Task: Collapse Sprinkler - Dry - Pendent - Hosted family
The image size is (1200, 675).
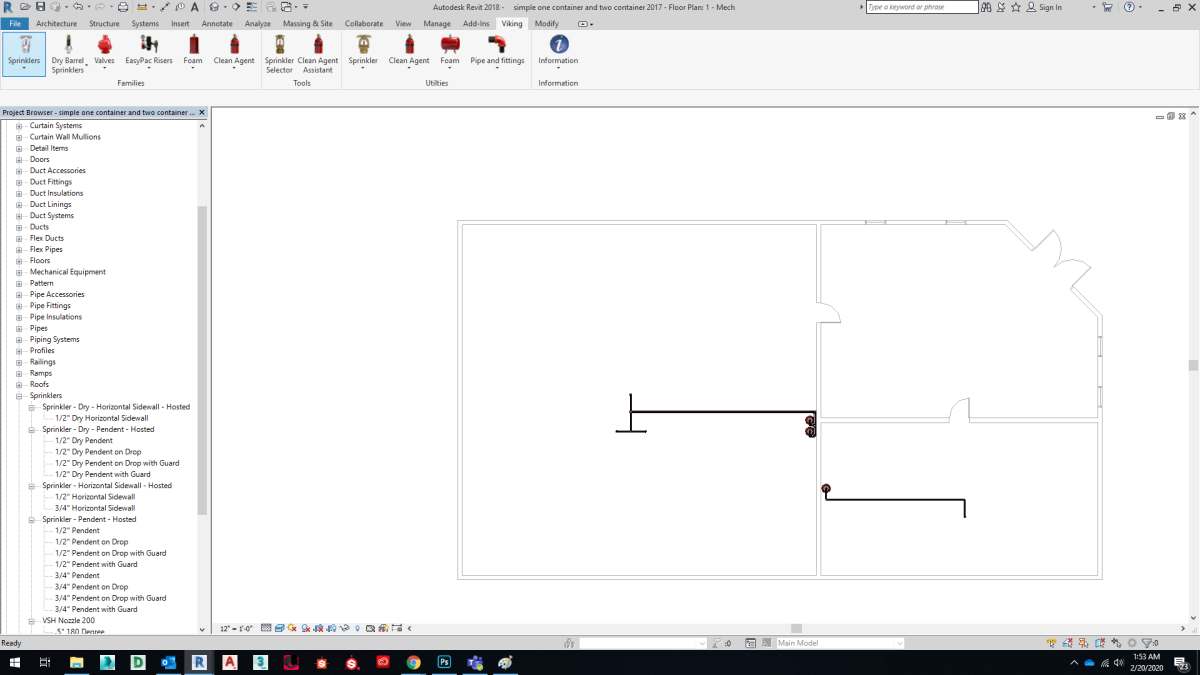Action: 32,429
